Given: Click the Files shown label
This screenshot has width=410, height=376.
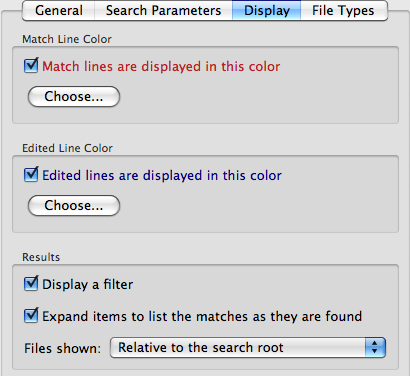Looking at the screenshot, I should [62, 348].
